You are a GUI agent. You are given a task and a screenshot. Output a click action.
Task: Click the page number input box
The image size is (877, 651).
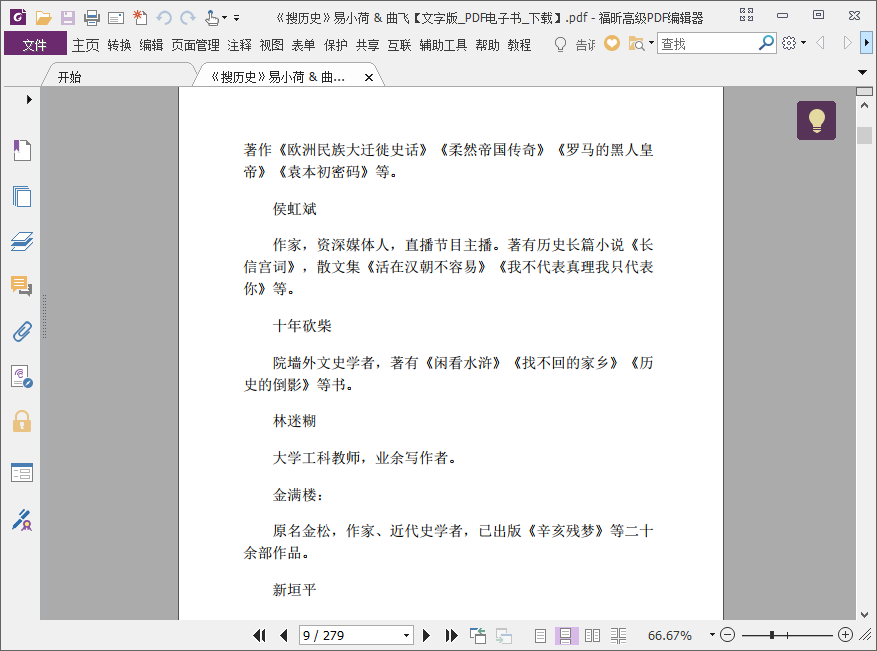point(350,635)
